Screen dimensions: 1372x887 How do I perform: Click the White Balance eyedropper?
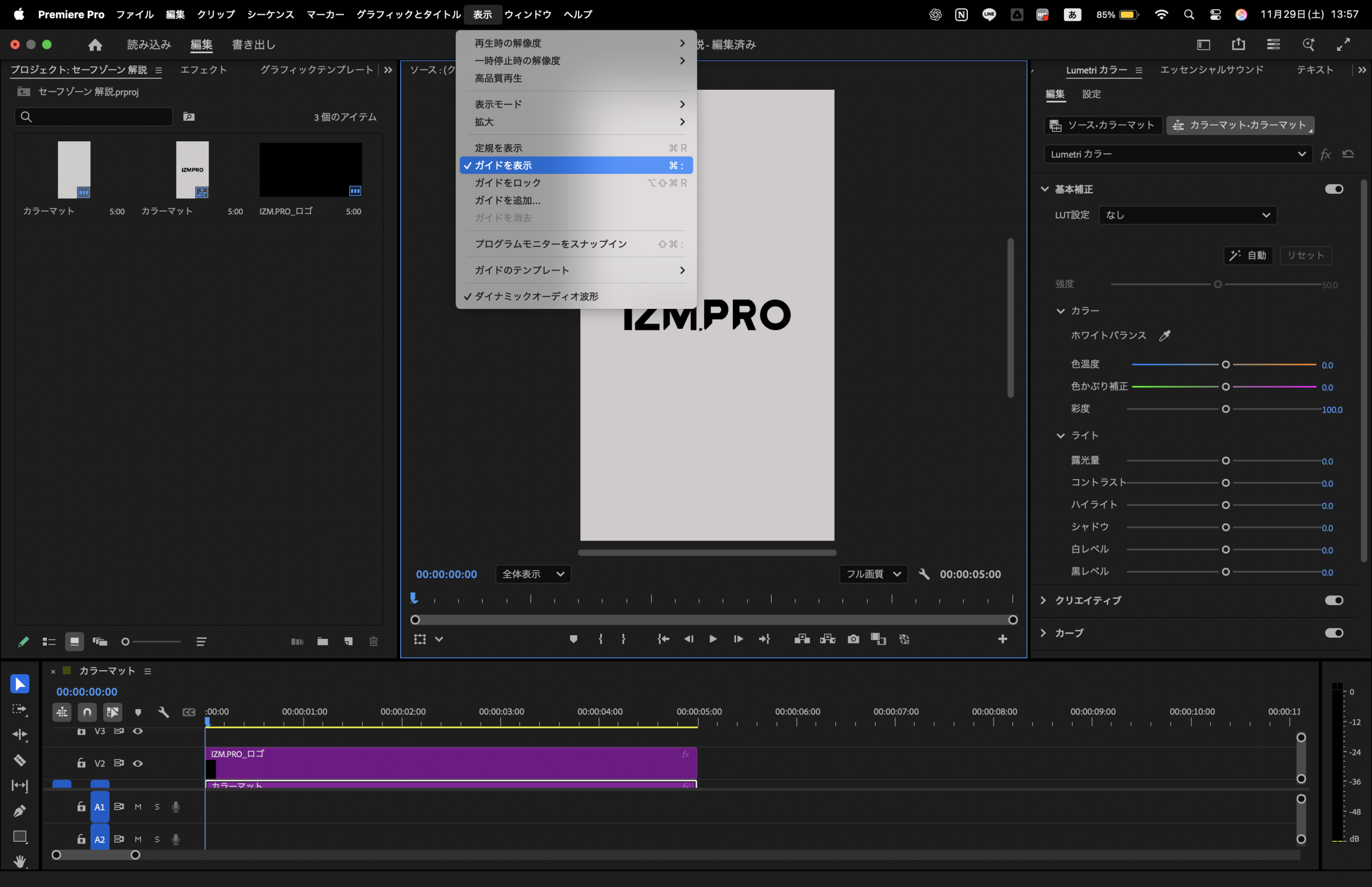pos(1164,336)
